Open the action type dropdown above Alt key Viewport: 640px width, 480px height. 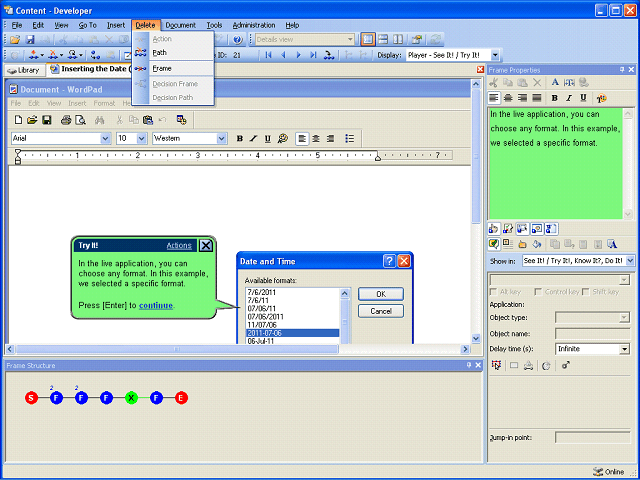pyautogui.click(x=624, y=280)
